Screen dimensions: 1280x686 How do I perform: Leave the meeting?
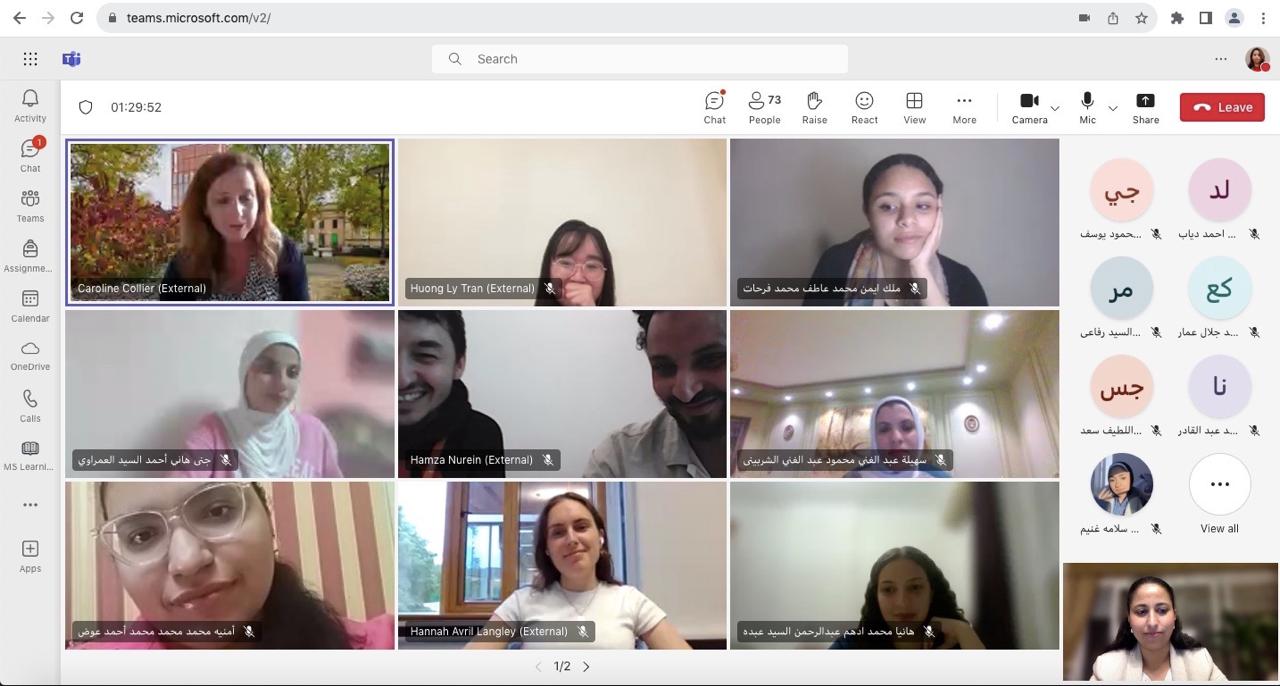(1222, 107)
